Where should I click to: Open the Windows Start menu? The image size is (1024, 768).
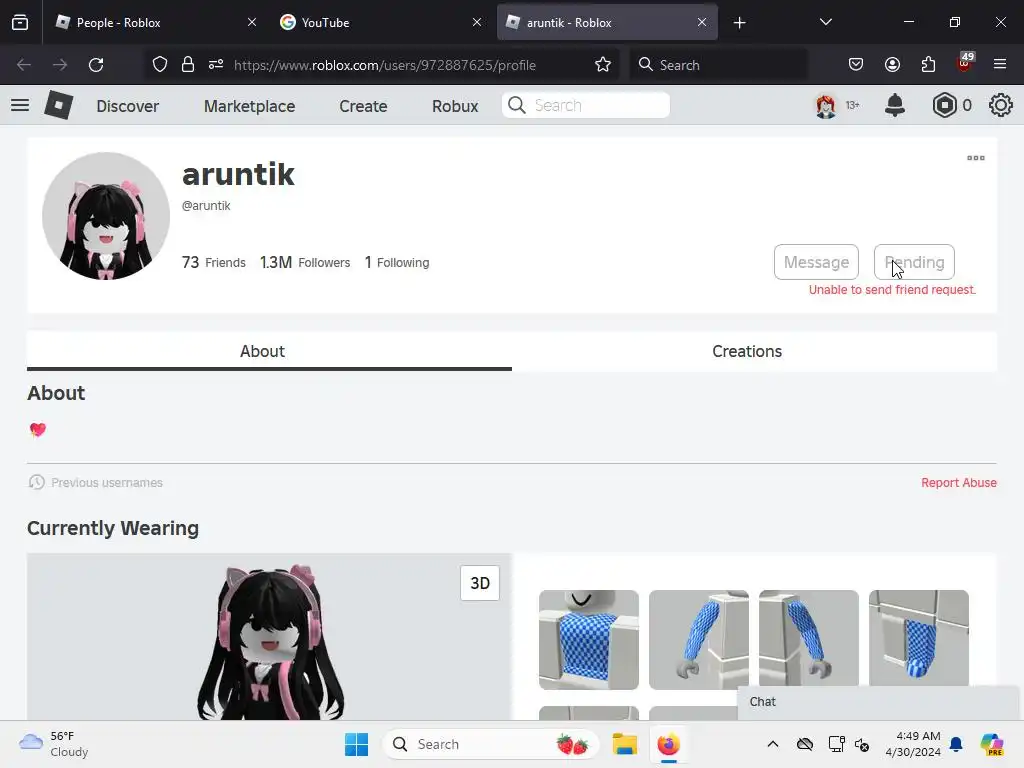pos(357,744)
